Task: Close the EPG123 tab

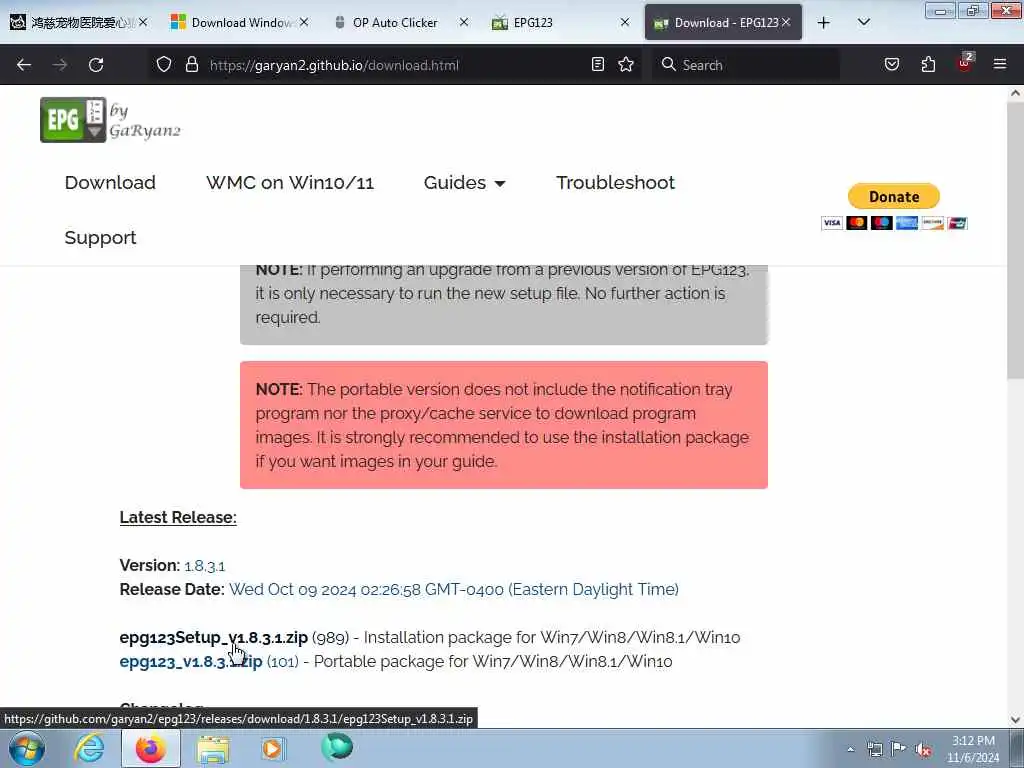Action: 625,22
